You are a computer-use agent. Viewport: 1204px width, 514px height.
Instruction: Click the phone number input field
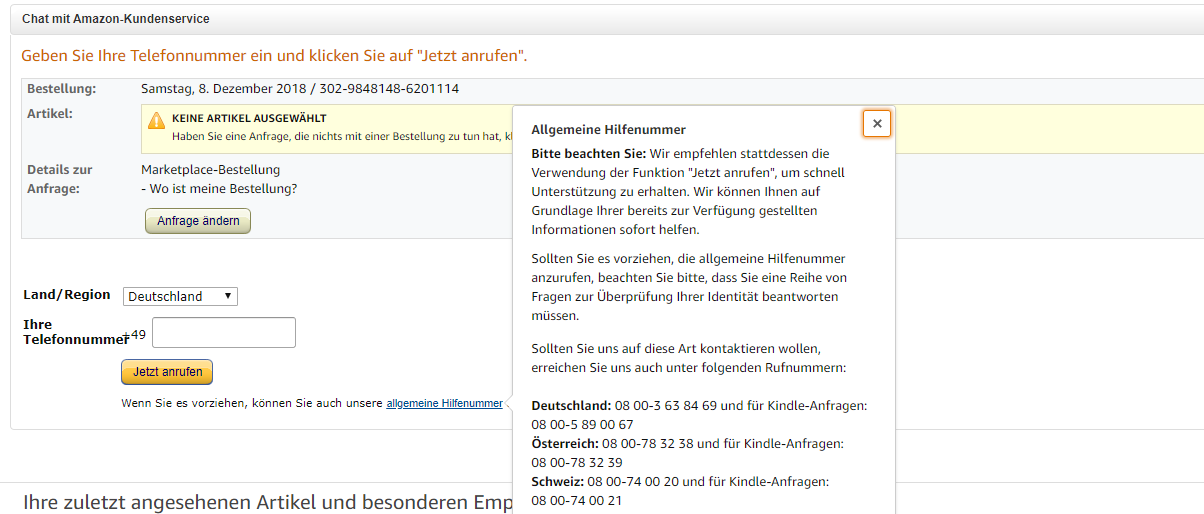[x=224, y=332]
